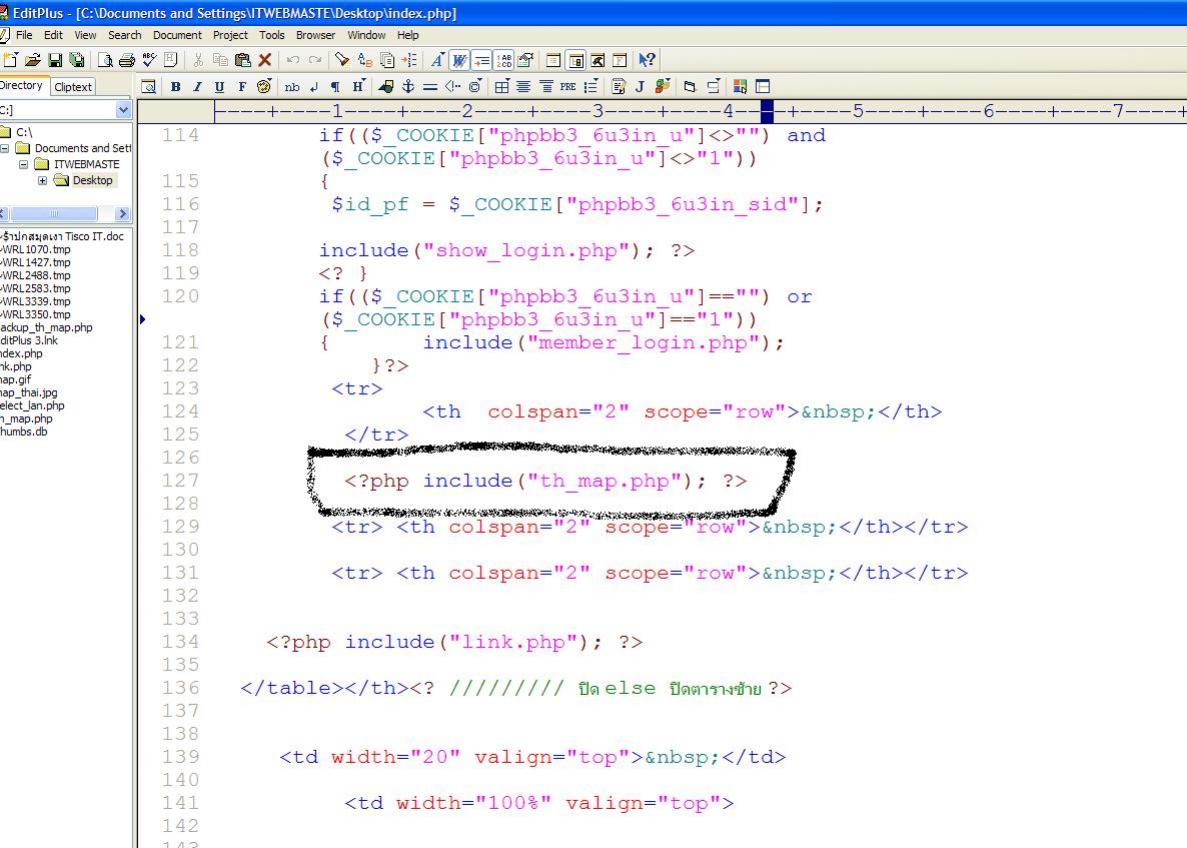Collapse the Documents and Settings folder
Screen dimensions: 1187x848
click(5, 148)
